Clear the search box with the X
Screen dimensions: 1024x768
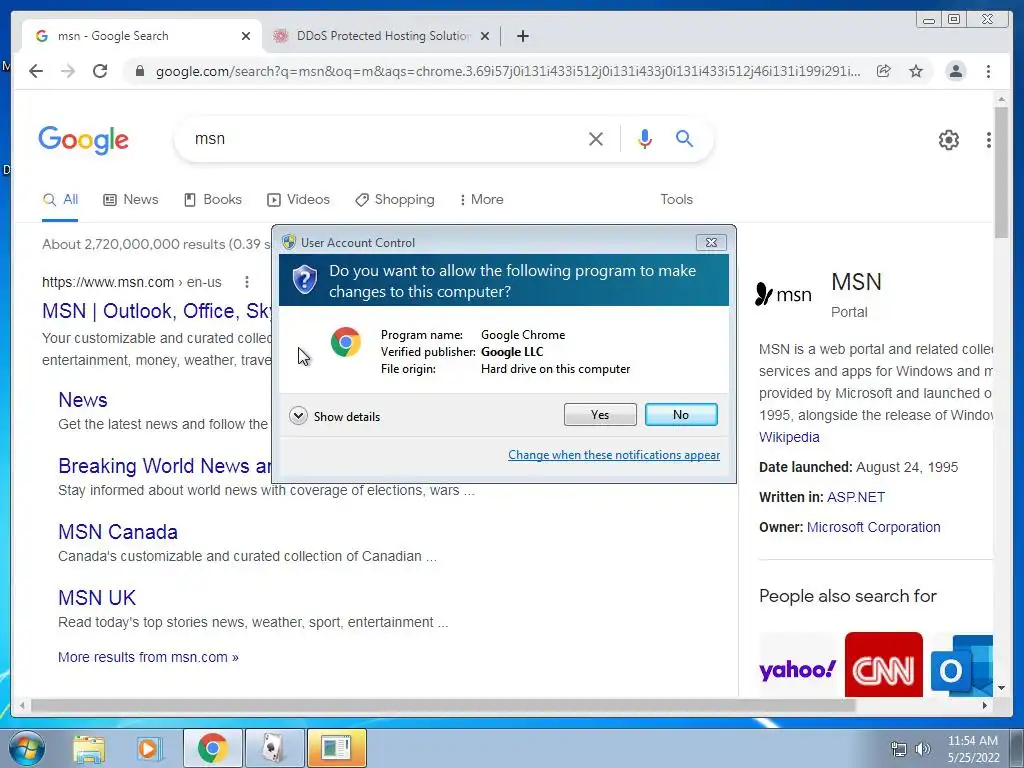tap(596, 138)
